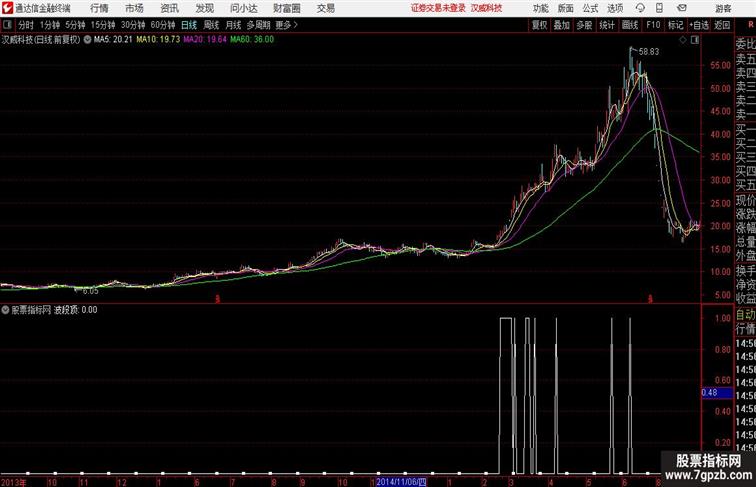This screenshot has width=756, height=487.
Task: Click the 2013年 label on time axis
Action: (x=14, y=482)
